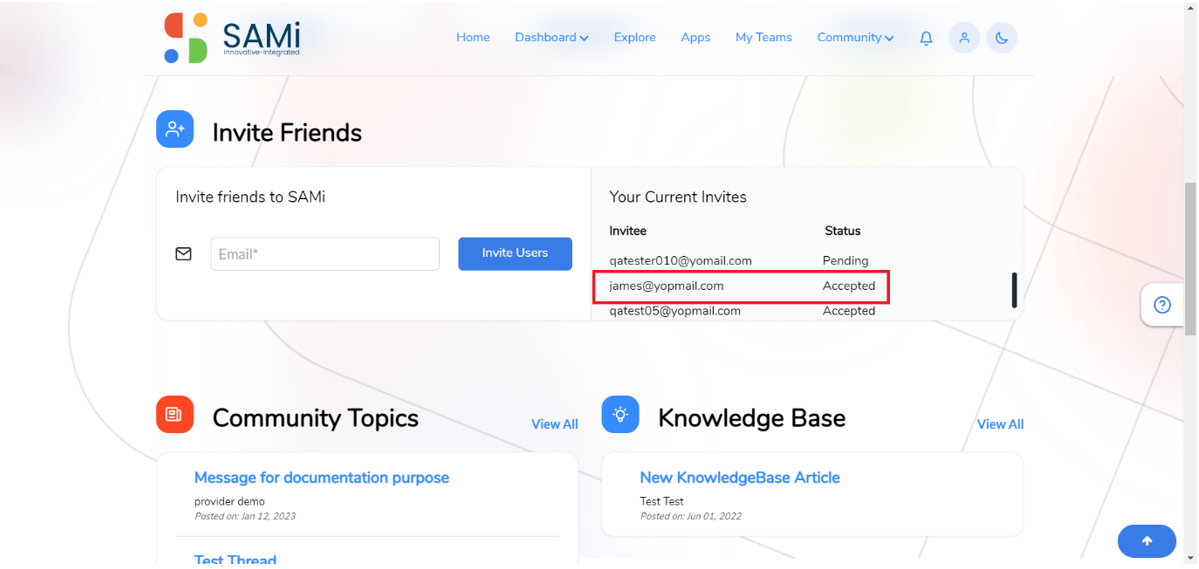Focus the Email input field
The image size is (1199, 569).
click(x=325, y=254)
